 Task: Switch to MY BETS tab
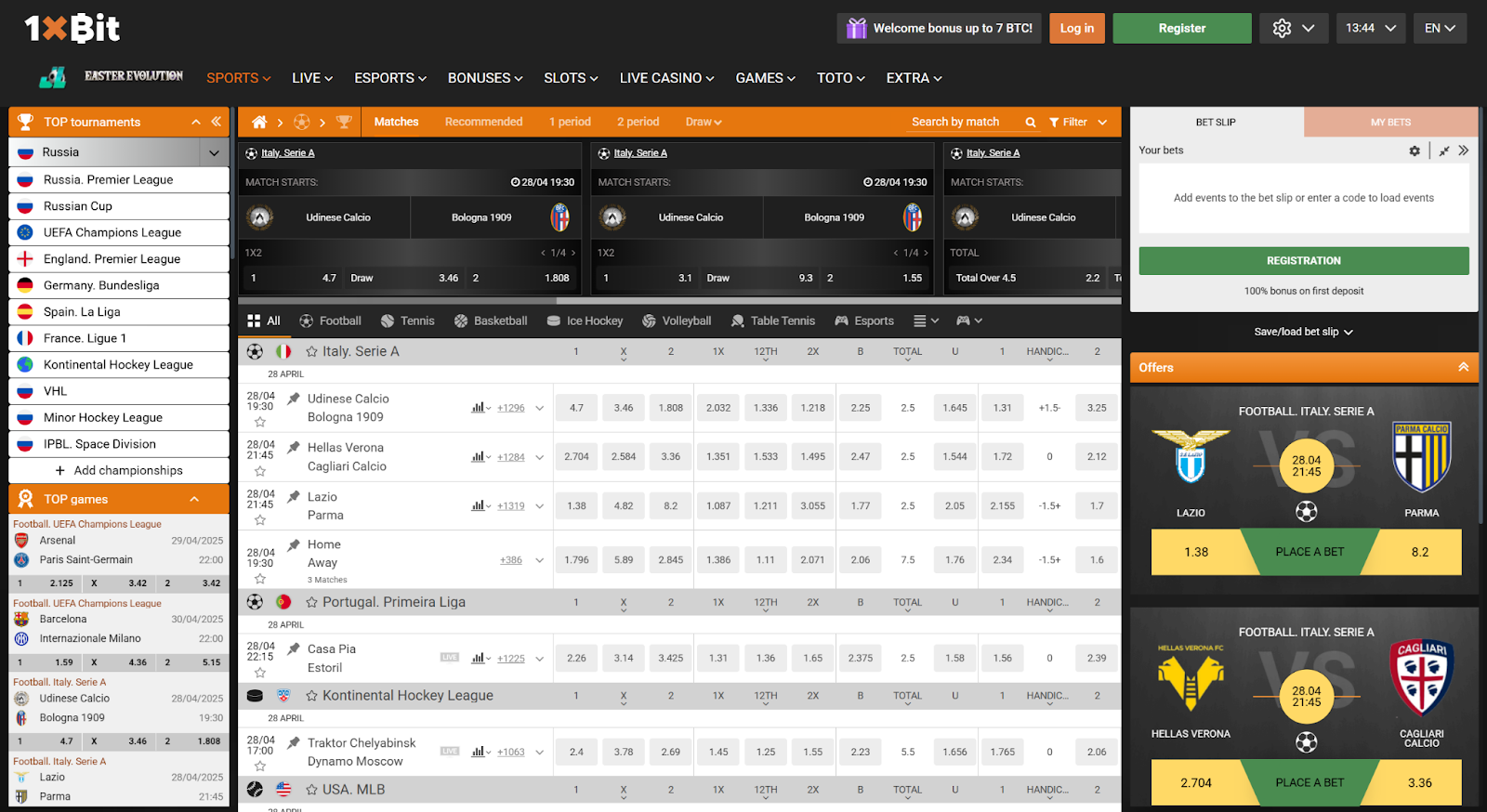pyautogui.click(x=1390, y=122)
